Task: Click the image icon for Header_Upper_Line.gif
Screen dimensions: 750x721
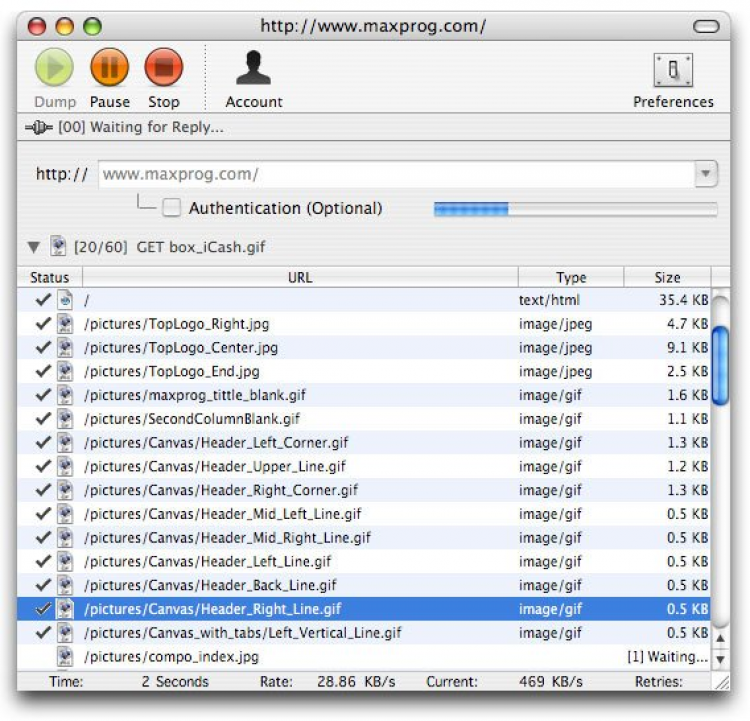Action: [x=65, y=466]
